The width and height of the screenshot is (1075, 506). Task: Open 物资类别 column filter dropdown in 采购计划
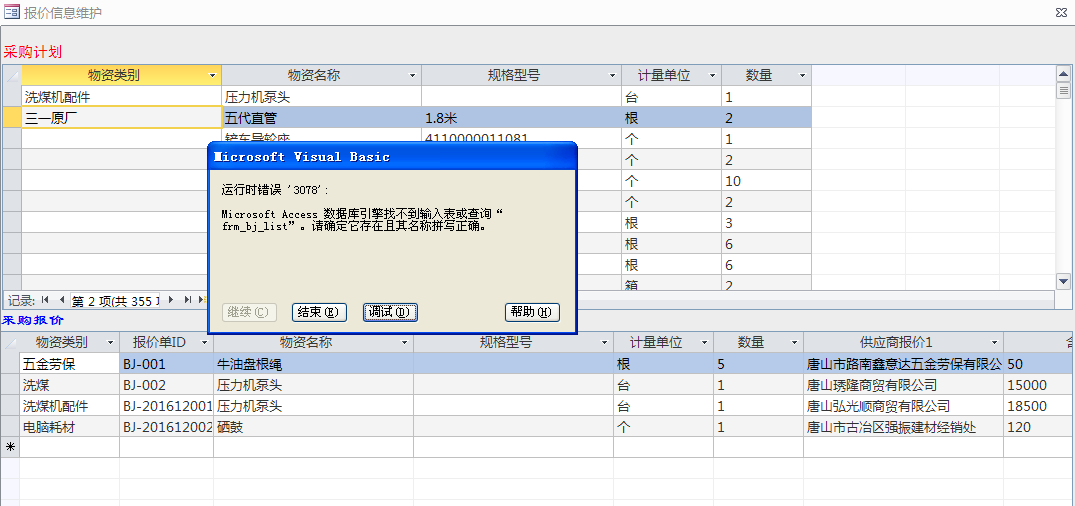212,76
